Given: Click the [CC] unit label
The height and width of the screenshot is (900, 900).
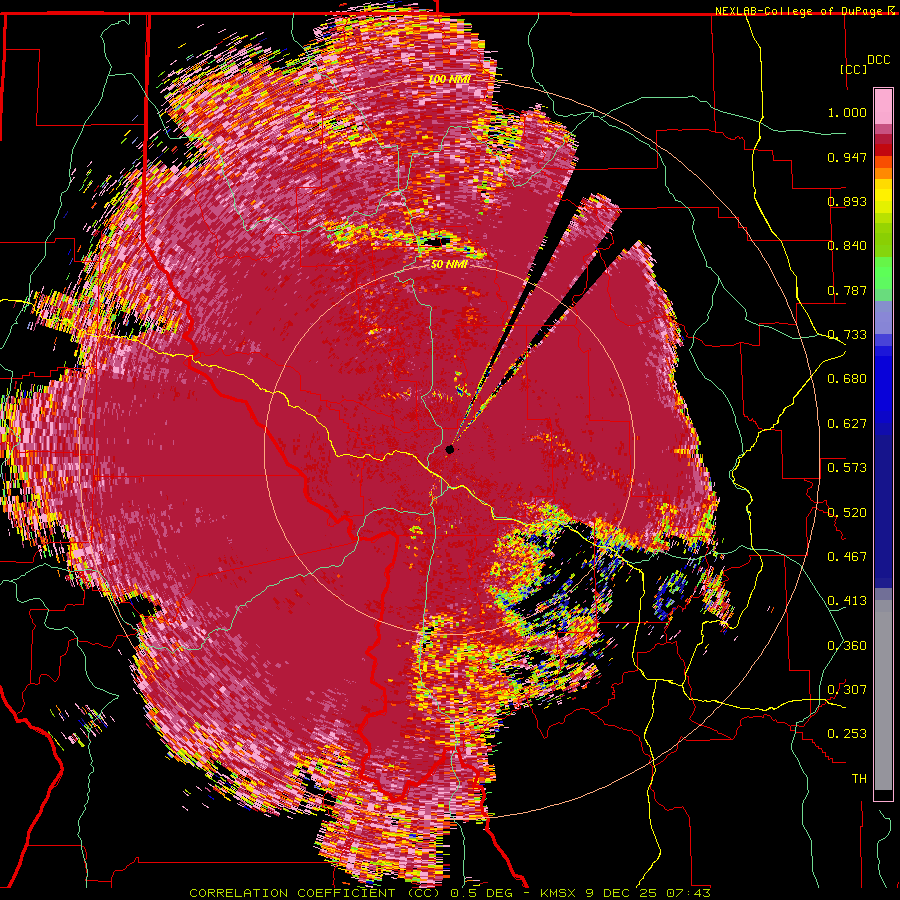Looking at the screenshot, I should point(854,69).
